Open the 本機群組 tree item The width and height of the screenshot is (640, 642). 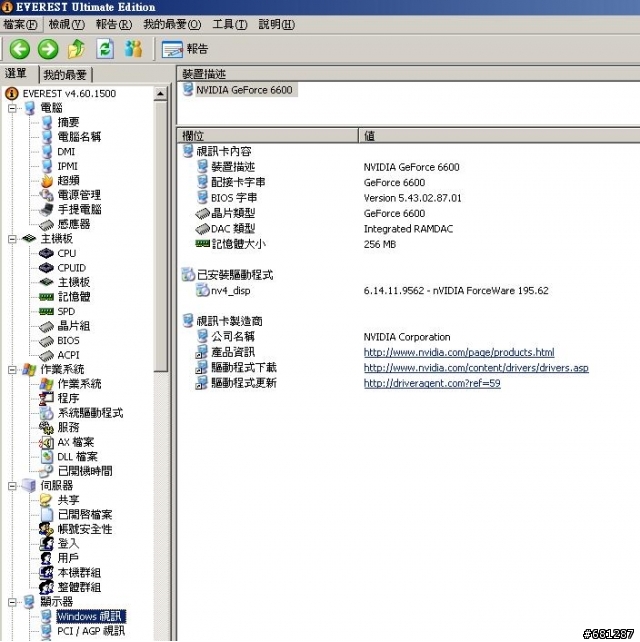coord(79,573)
